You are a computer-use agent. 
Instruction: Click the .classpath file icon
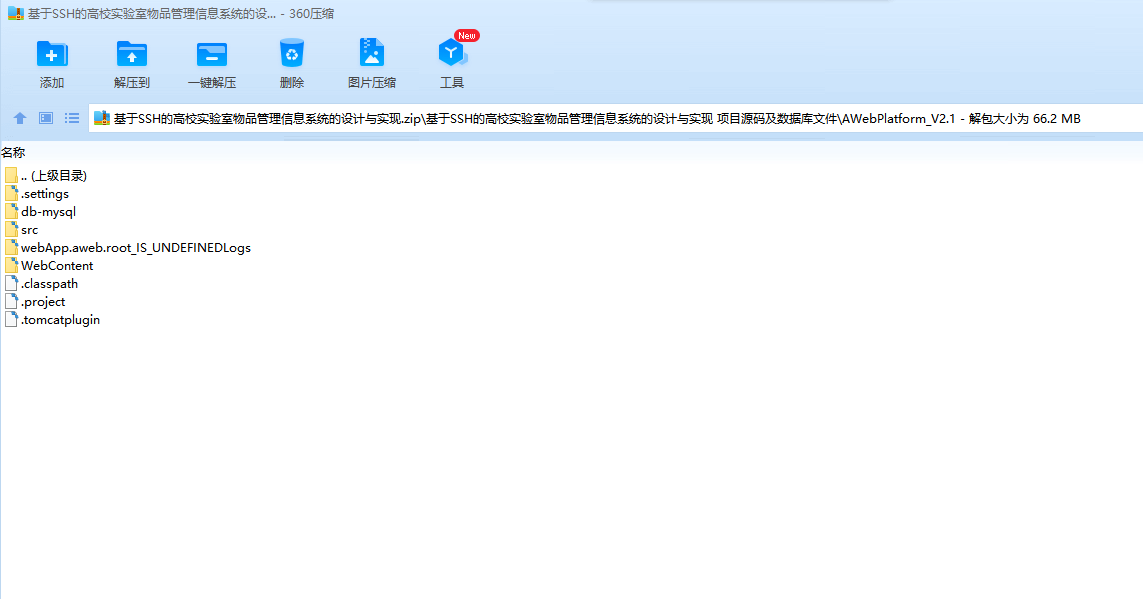point(11,283)
